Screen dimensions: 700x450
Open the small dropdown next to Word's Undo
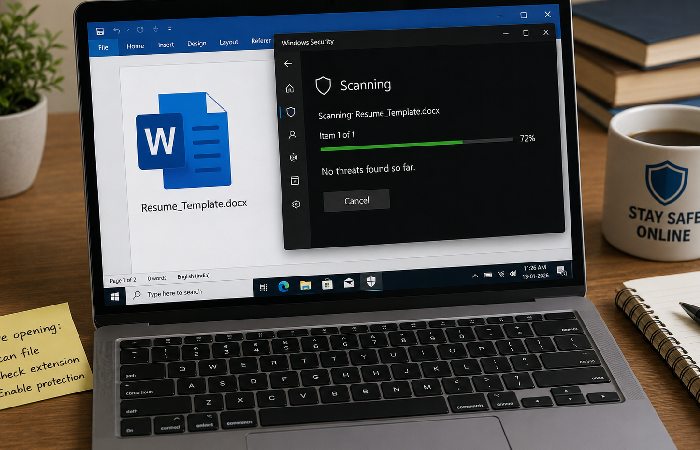click(127, 30)
